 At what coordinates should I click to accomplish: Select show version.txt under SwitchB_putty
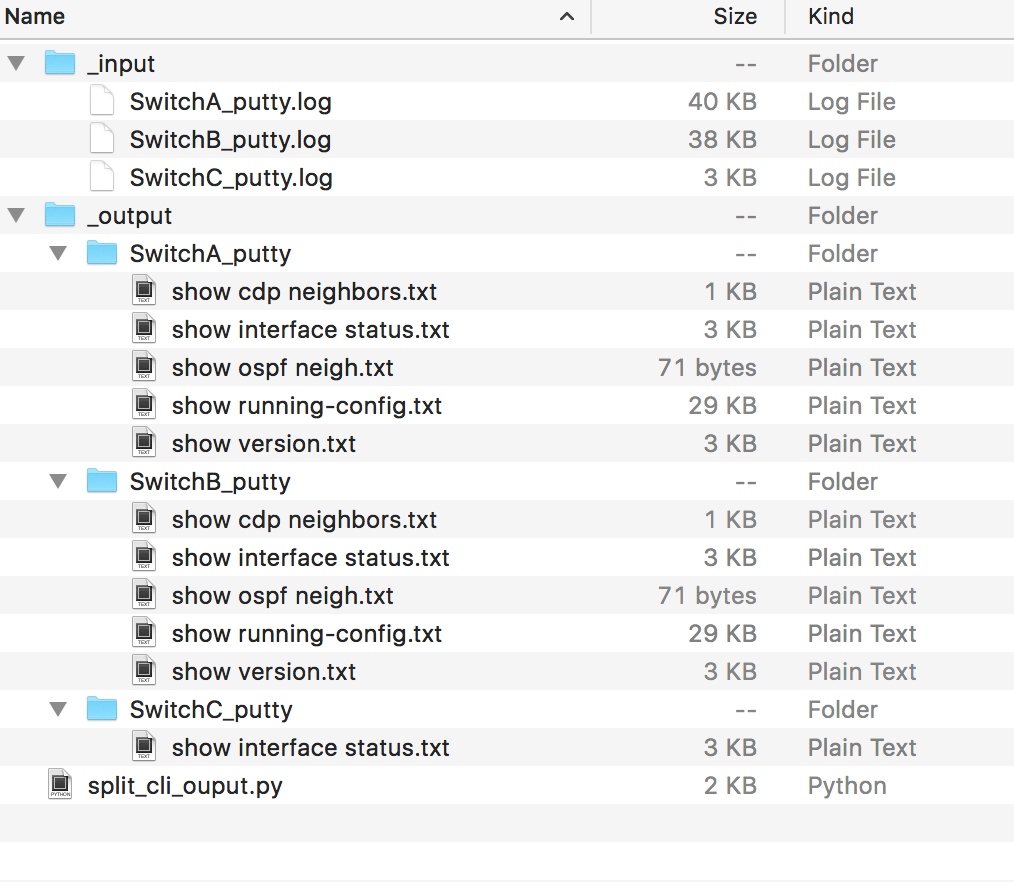264,672
